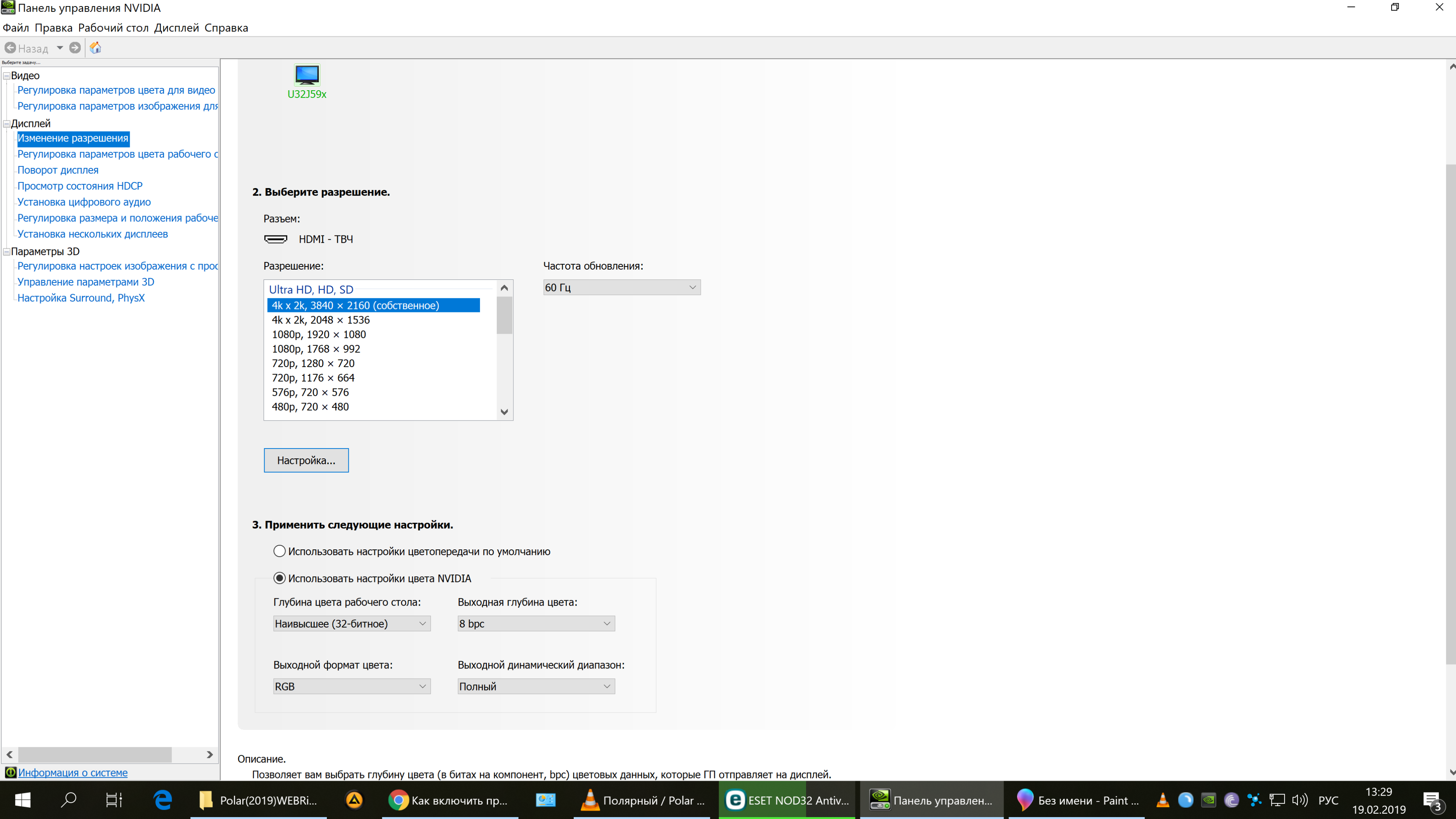Open Поворот дисплея in the task tree
Screen dimensions: 1456x819
[58, 170]
